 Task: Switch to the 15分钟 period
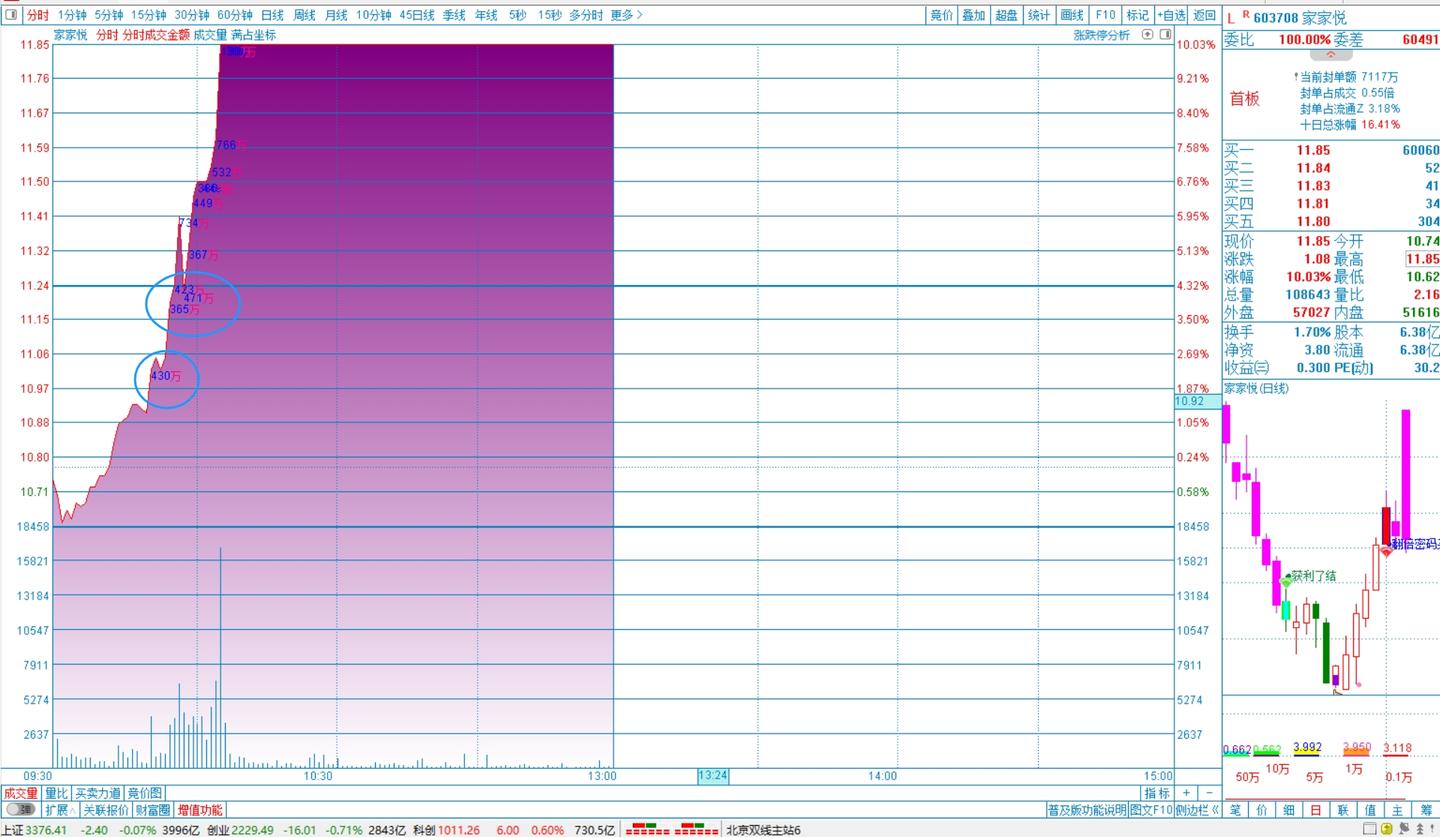click(x=148, y=15)
